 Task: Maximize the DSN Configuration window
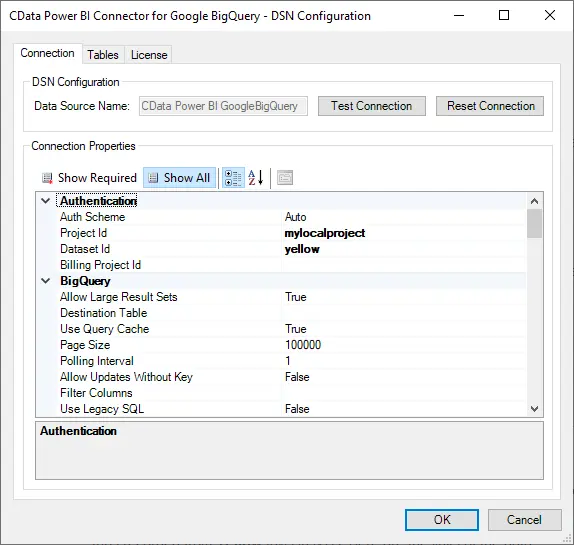504,15
